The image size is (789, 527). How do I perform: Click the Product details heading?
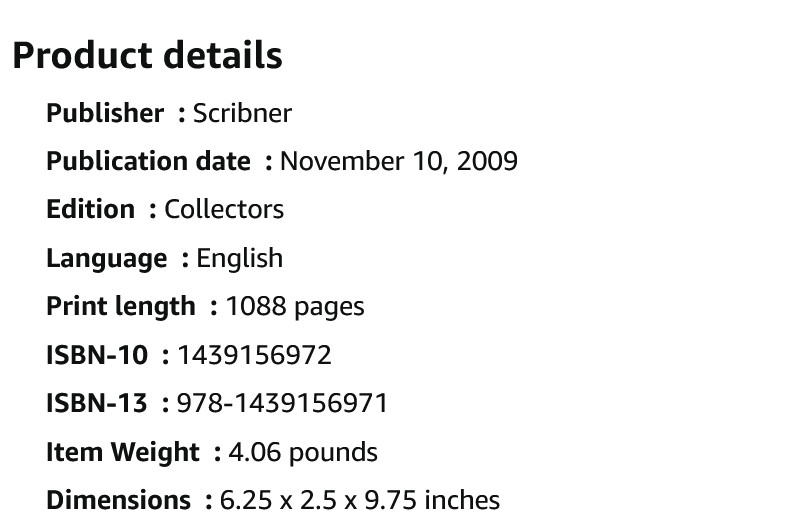(147, 55)
